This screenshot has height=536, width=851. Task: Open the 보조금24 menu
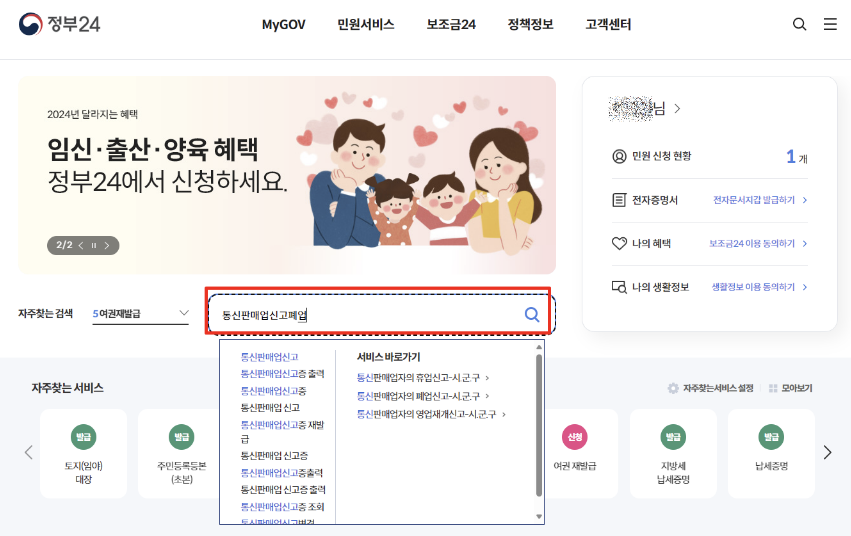pos(451,24)
